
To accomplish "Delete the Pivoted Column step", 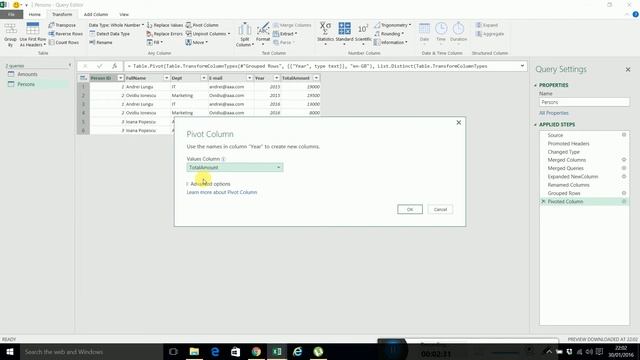I will [x=543, y=201].
